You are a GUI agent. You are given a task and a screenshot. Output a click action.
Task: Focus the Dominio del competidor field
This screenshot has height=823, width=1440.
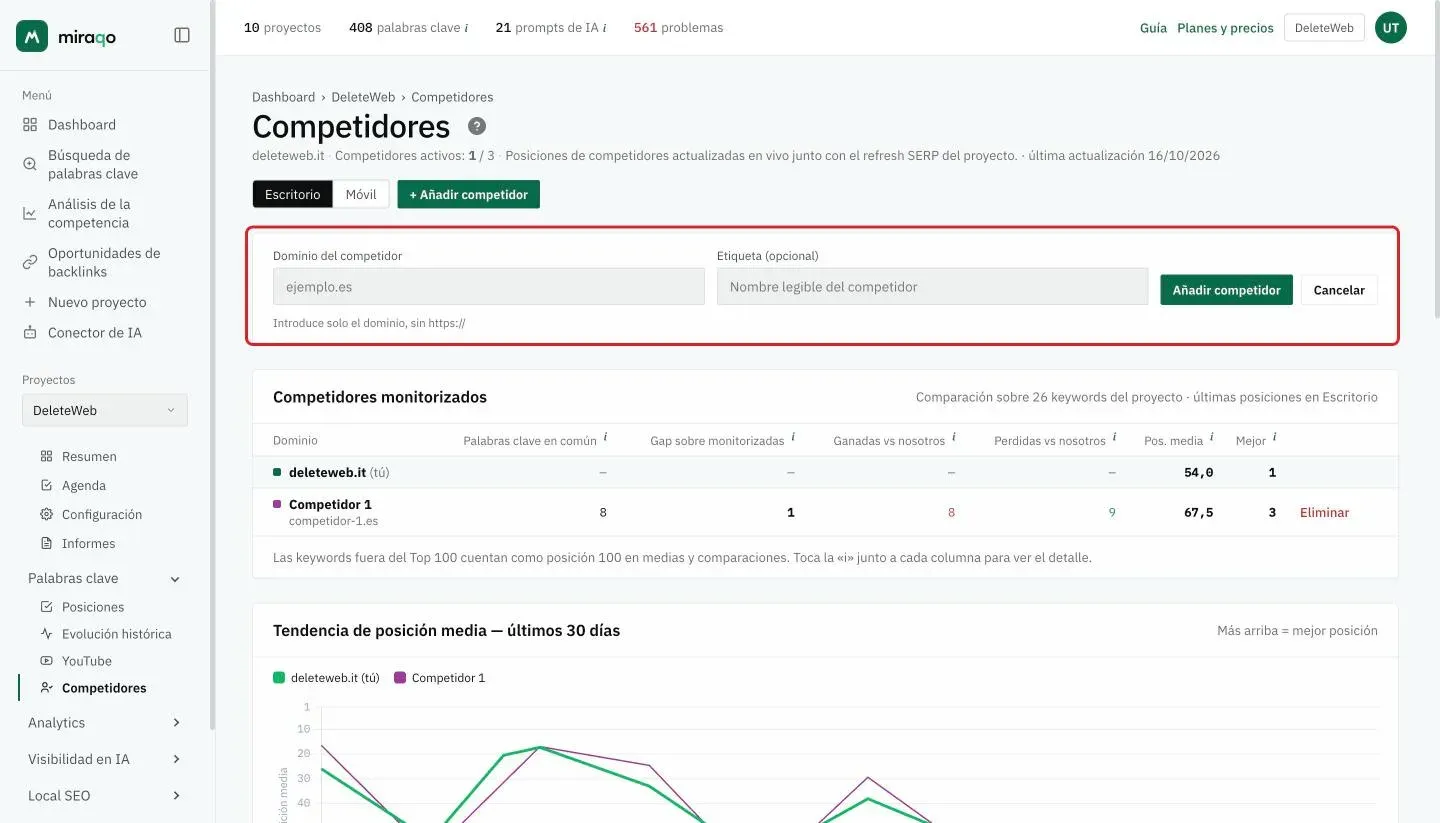click(489, 286)
